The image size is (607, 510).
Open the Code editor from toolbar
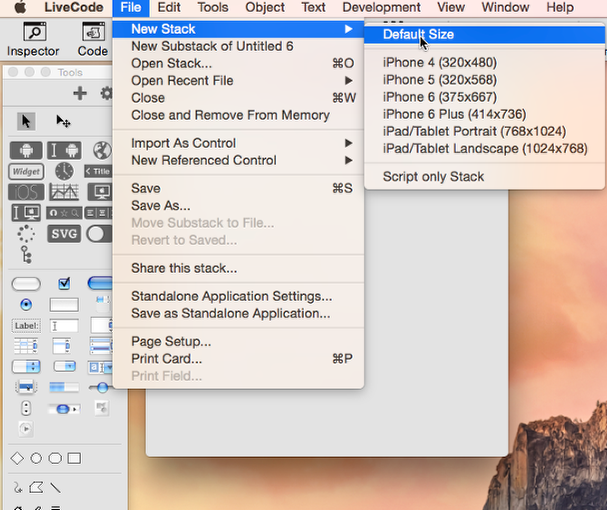pos(93,39)
